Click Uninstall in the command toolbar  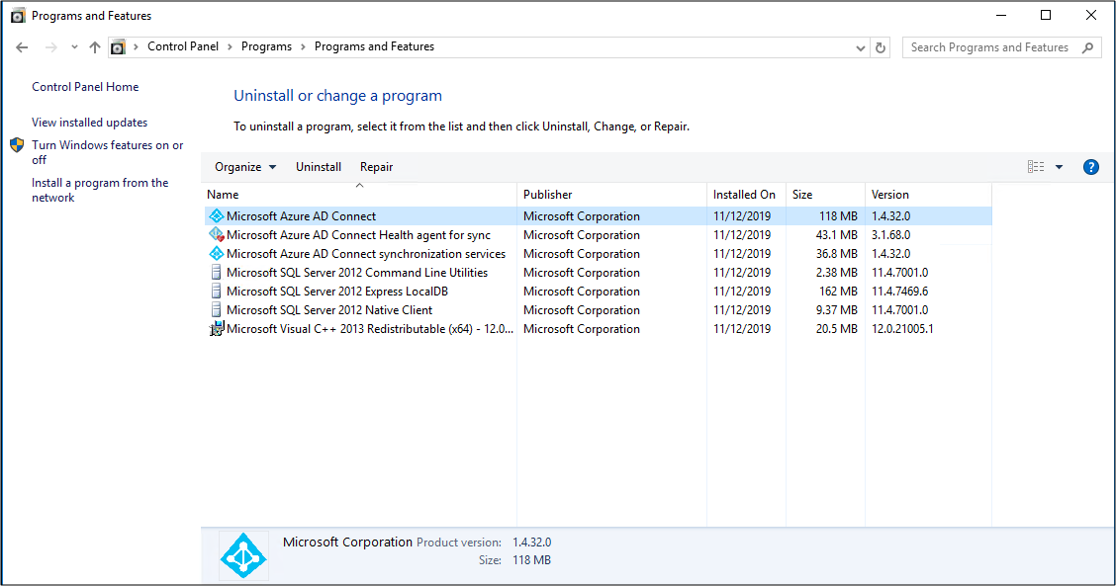[318, 166]
